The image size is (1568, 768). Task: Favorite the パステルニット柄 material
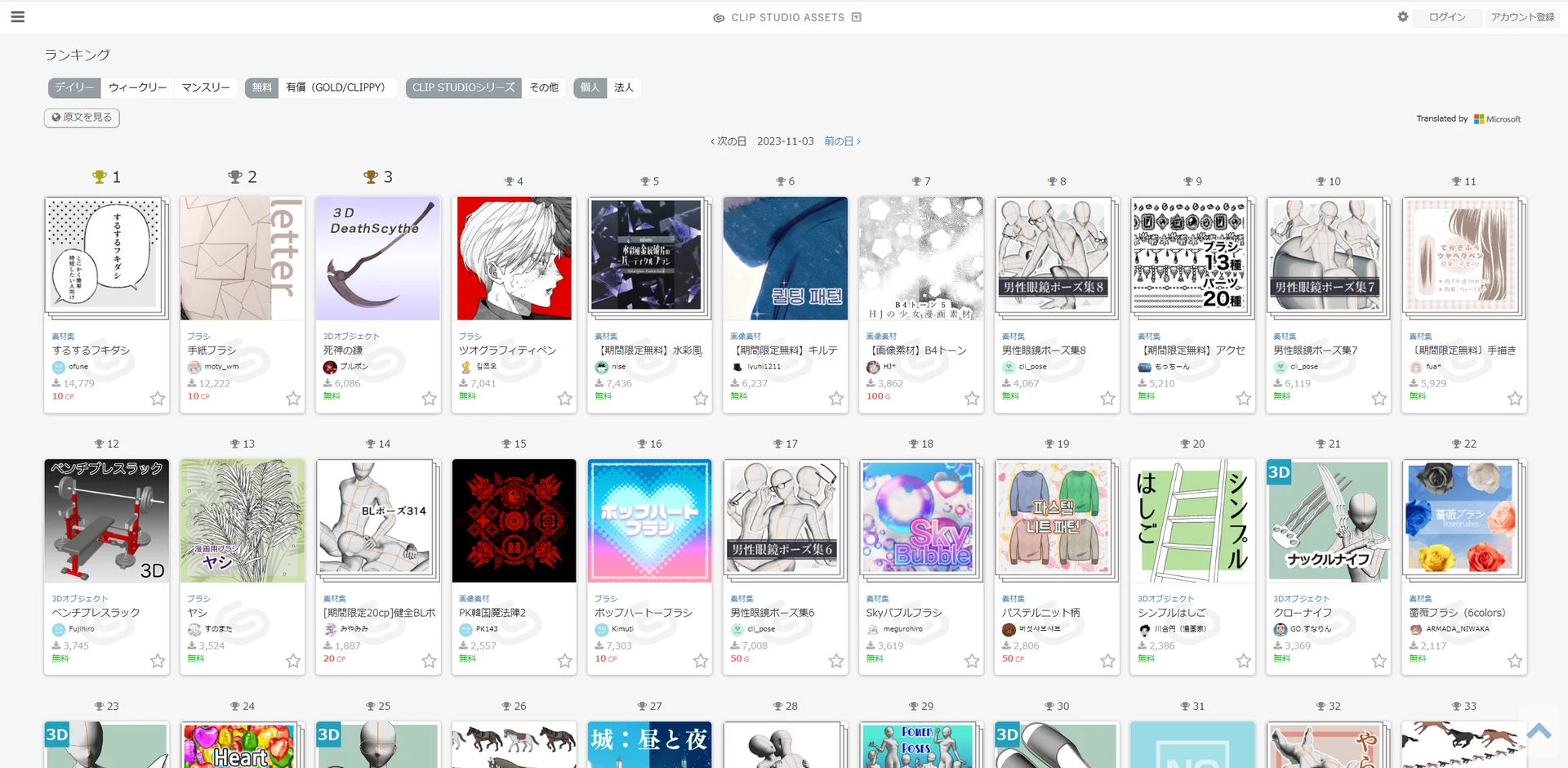click(x=1107, y=661)
